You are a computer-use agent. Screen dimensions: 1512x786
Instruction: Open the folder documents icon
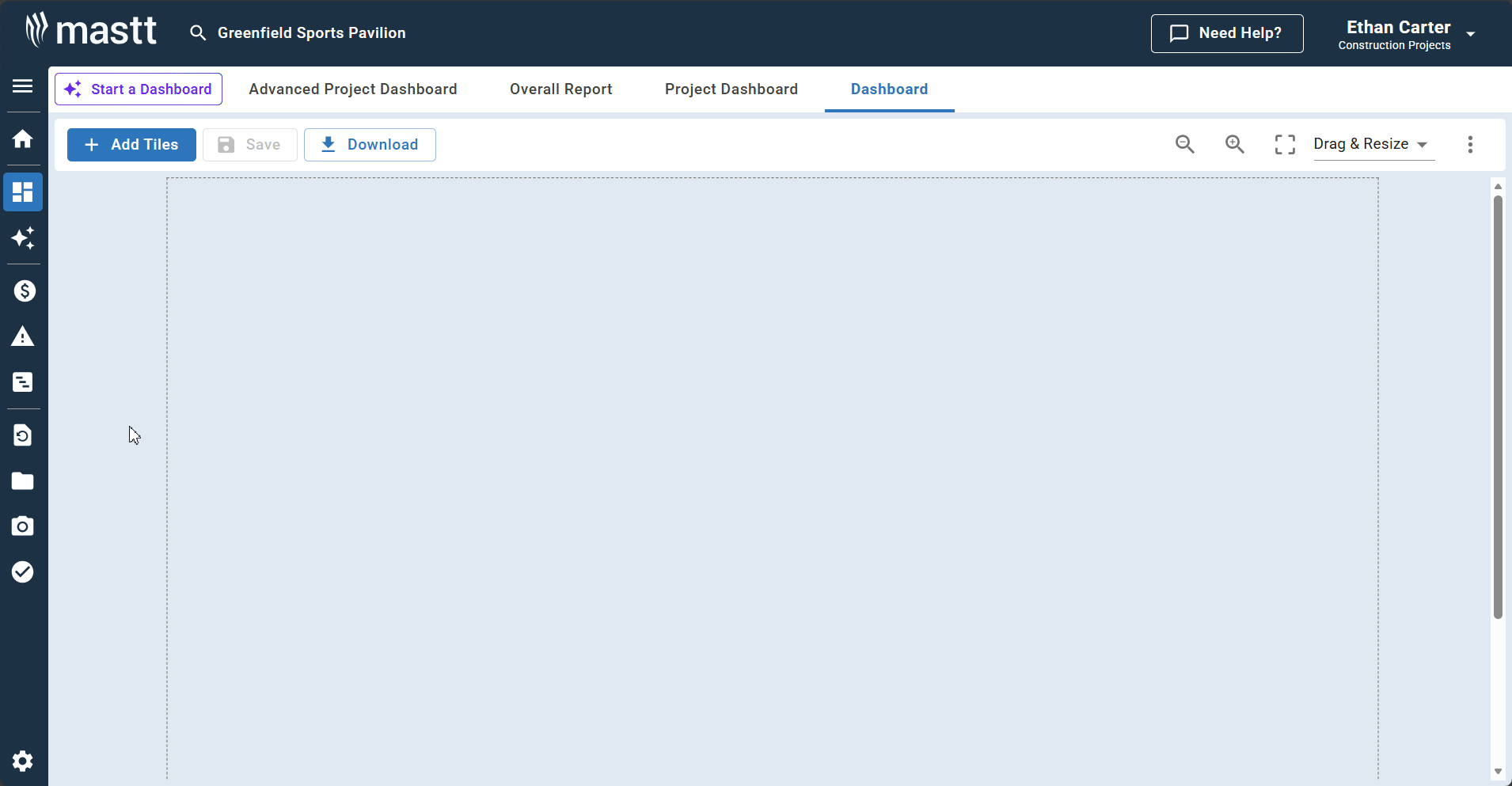click(x=23, y=481)
